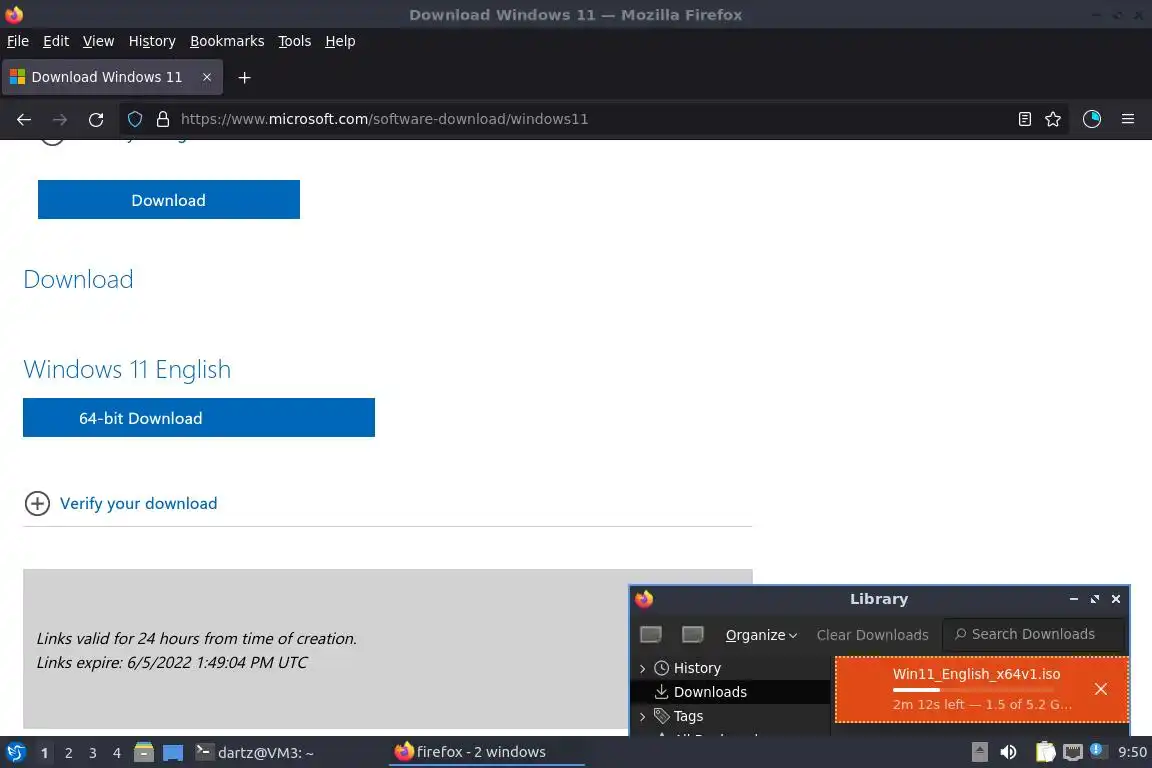The height and width of the screenshot is (768, 1152).
Task: Close the Library window
Action: tap(1116, 599)
